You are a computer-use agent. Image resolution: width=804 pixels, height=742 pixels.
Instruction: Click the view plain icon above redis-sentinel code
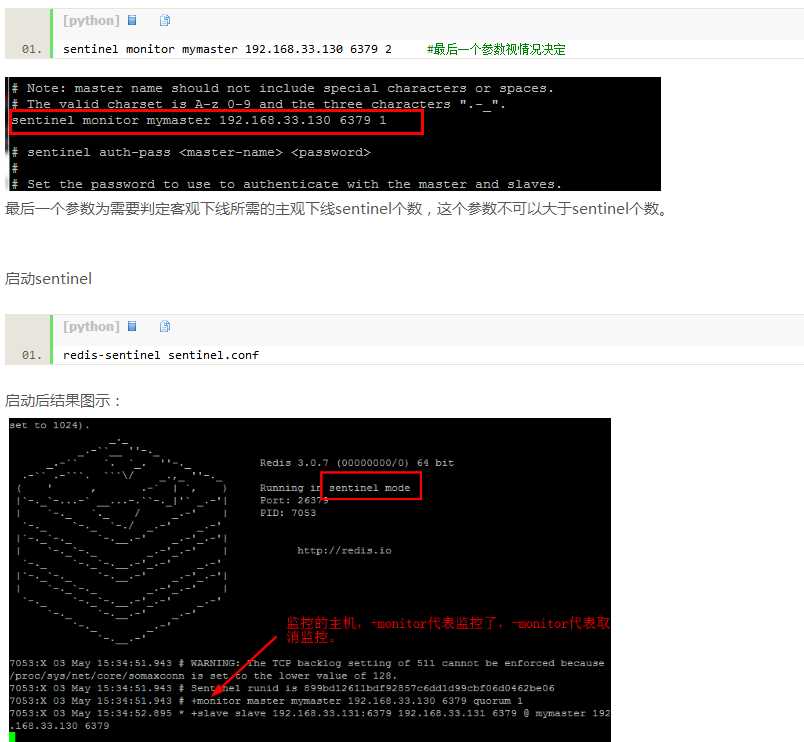tap(132, 326)
